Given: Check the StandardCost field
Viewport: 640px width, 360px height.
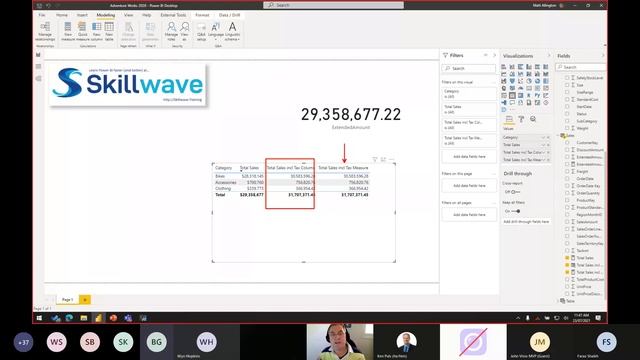Looking at the screenshot, I should coord(567,99).
